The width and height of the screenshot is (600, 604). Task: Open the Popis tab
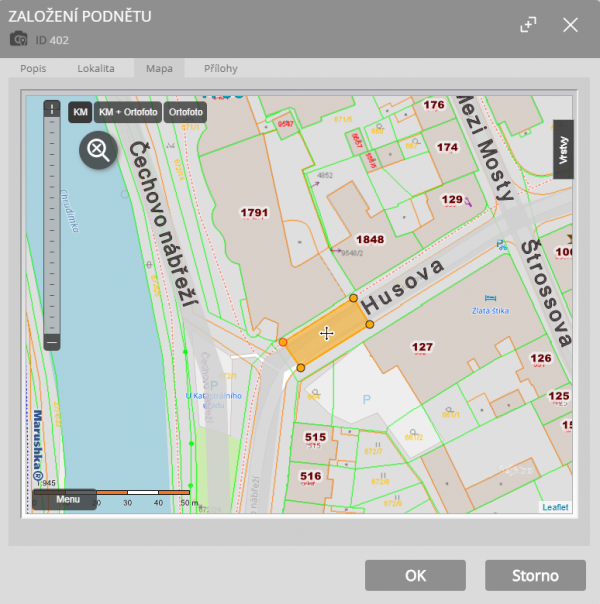[x=33, y=69]
